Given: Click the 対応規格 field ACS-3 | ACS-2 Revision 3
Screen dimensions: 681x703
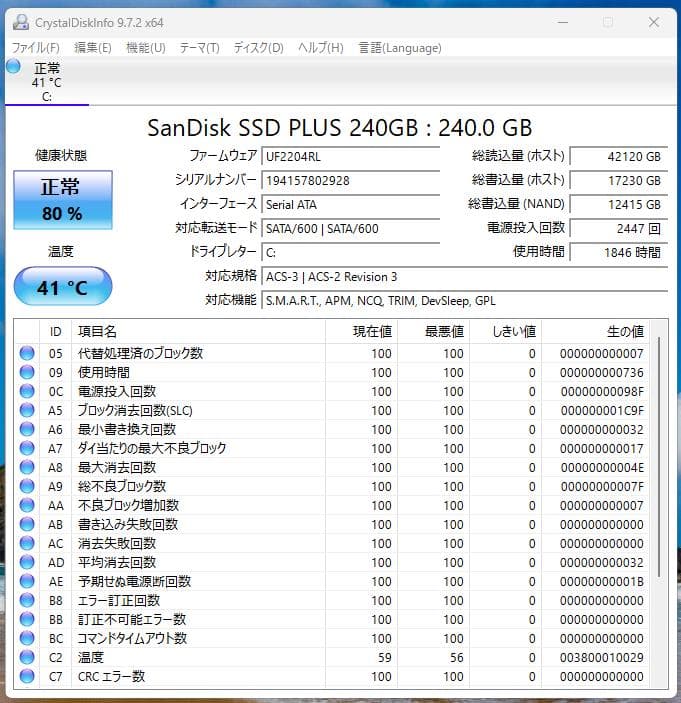Looking at the screenshot, I should (464, 277).
